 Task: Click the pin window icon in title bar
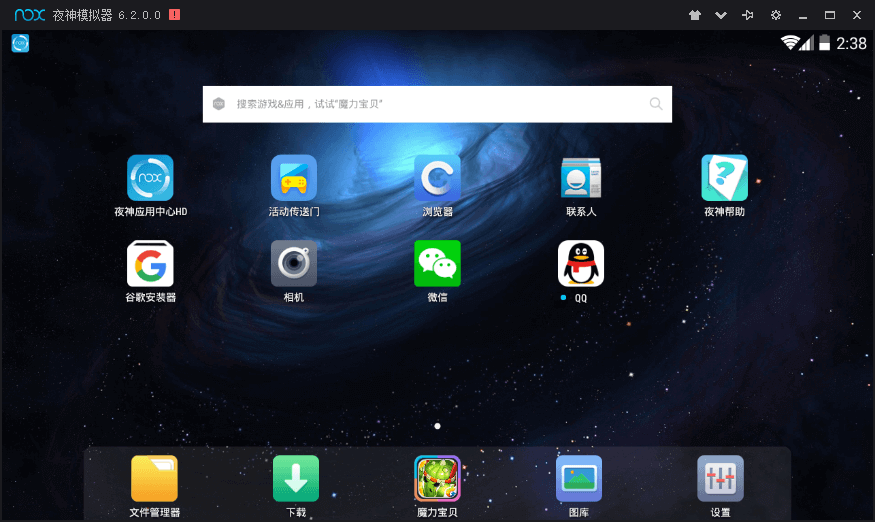(748, 15)
